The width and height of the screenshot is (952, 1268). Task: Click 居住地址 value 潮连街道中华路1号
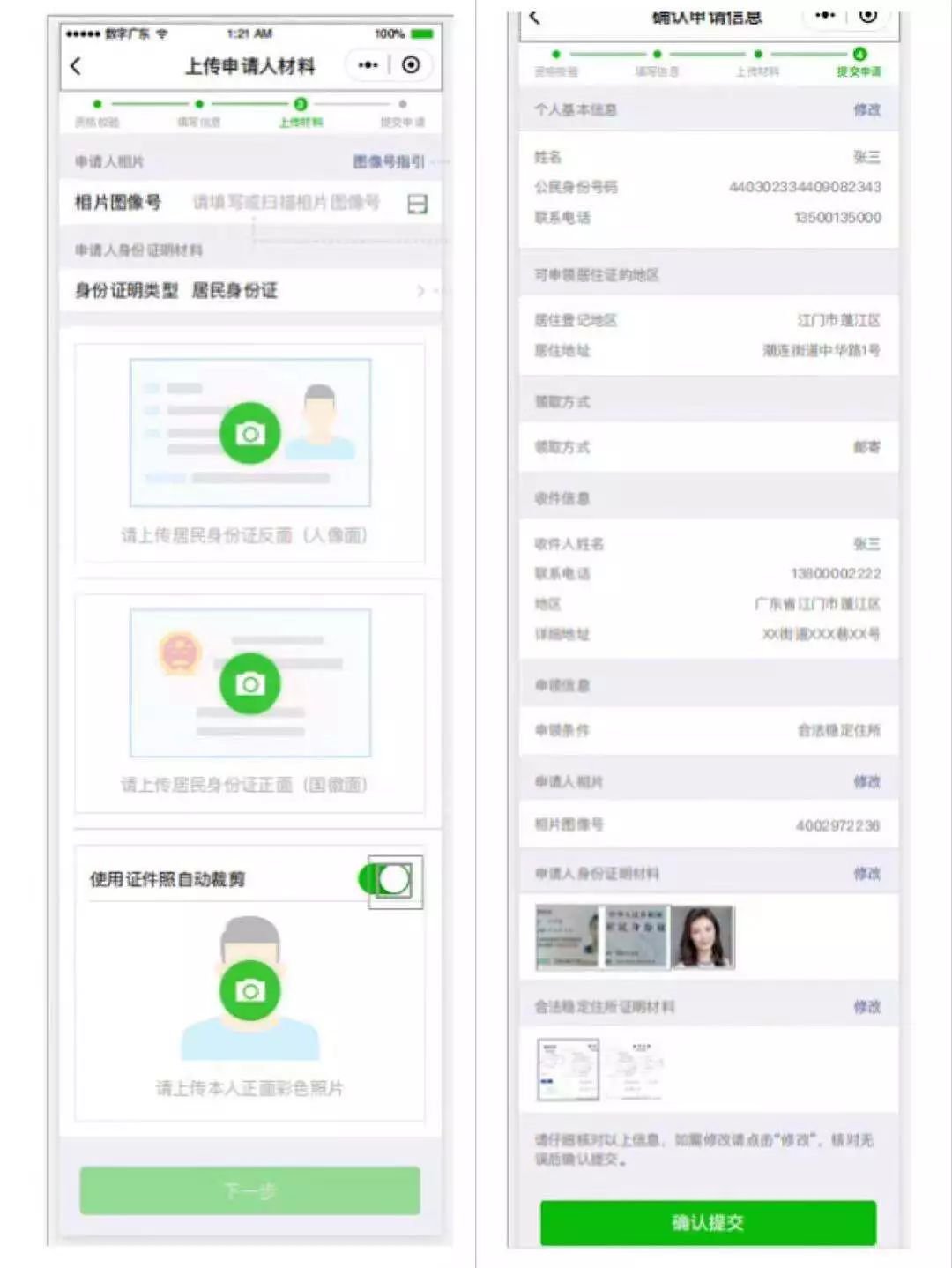822,350
